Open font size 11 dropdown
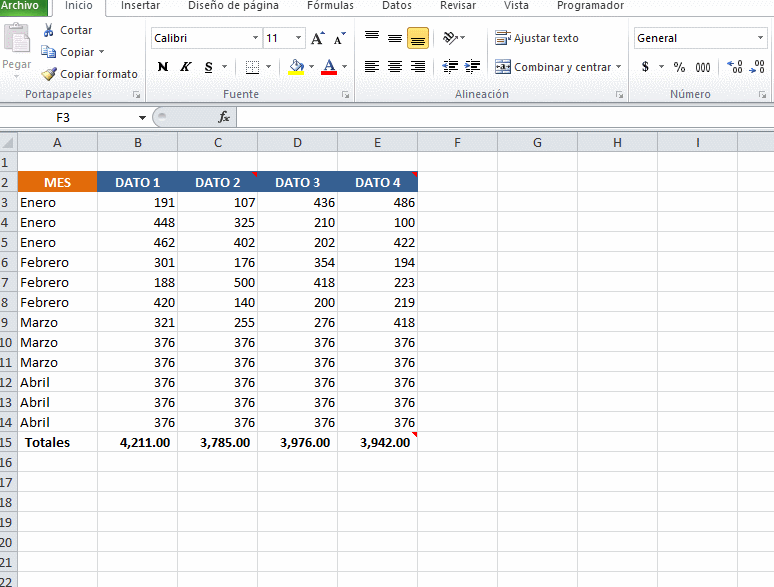Viewport: 774px width, 587px height. click(298, 38)
